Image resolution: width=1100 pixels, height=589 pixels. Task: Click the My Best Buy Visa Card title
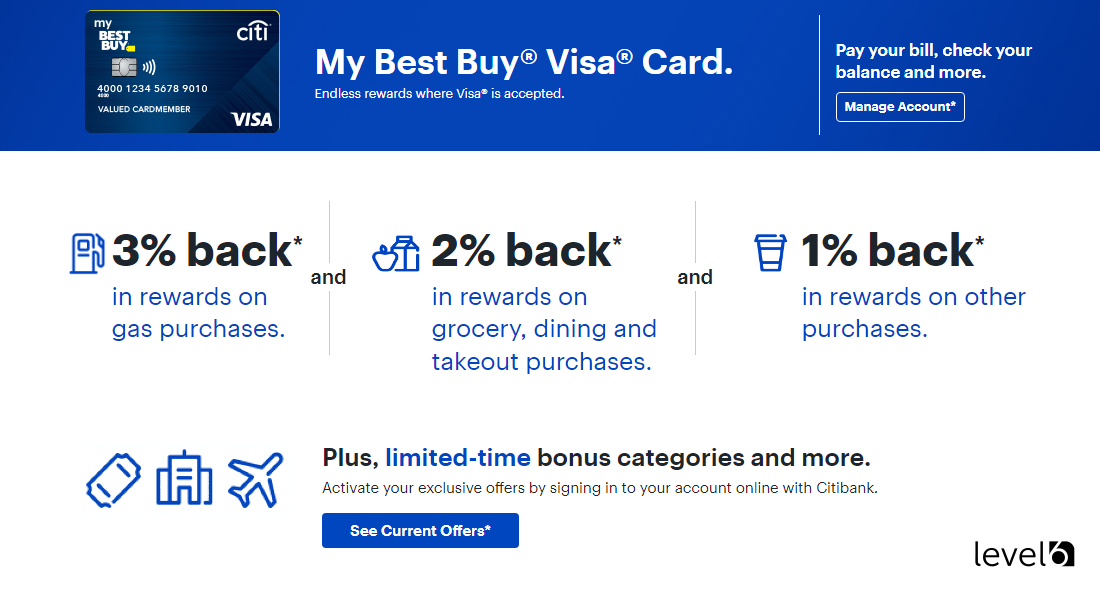coord(524,62)
